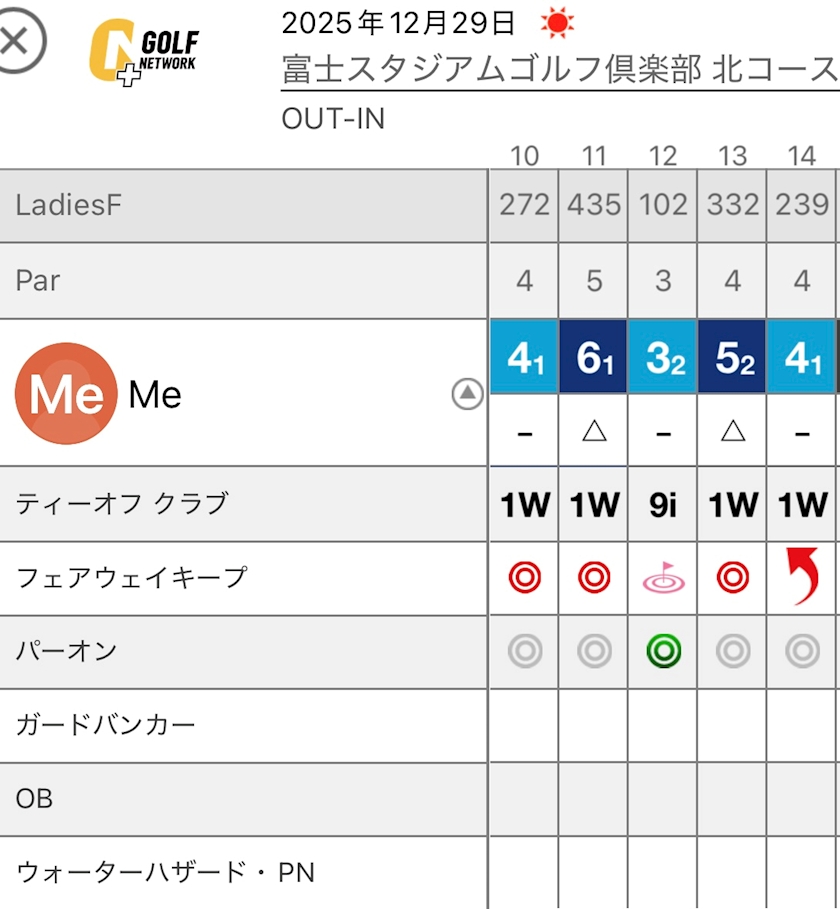The width and height of the screenshot is (840, 909).
Task: Open the Fuji Stadium Golf Club course link
Action: (x=560, y=70)
